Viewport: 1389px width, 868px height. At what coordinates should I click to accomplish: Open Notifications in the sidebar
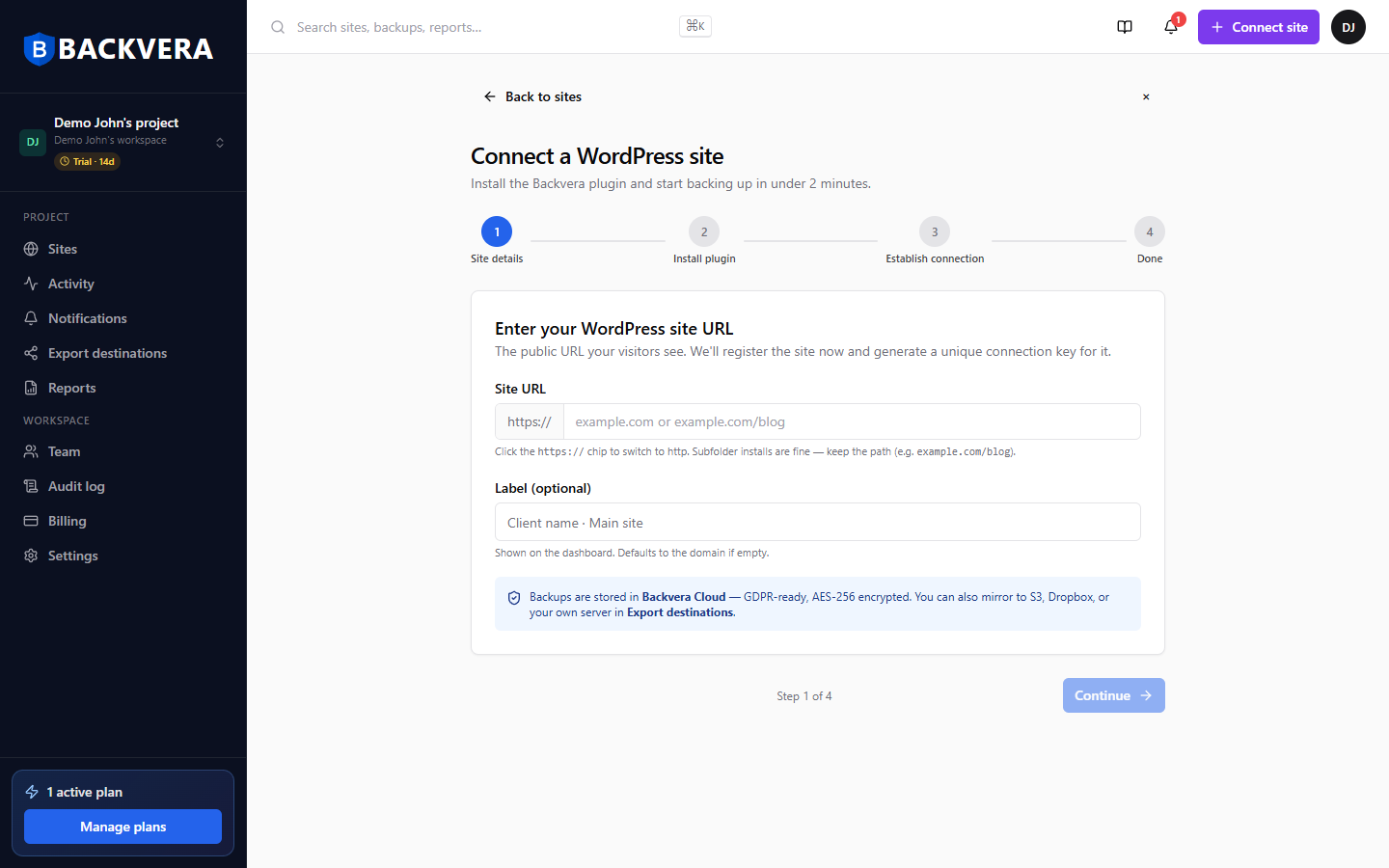123,318
